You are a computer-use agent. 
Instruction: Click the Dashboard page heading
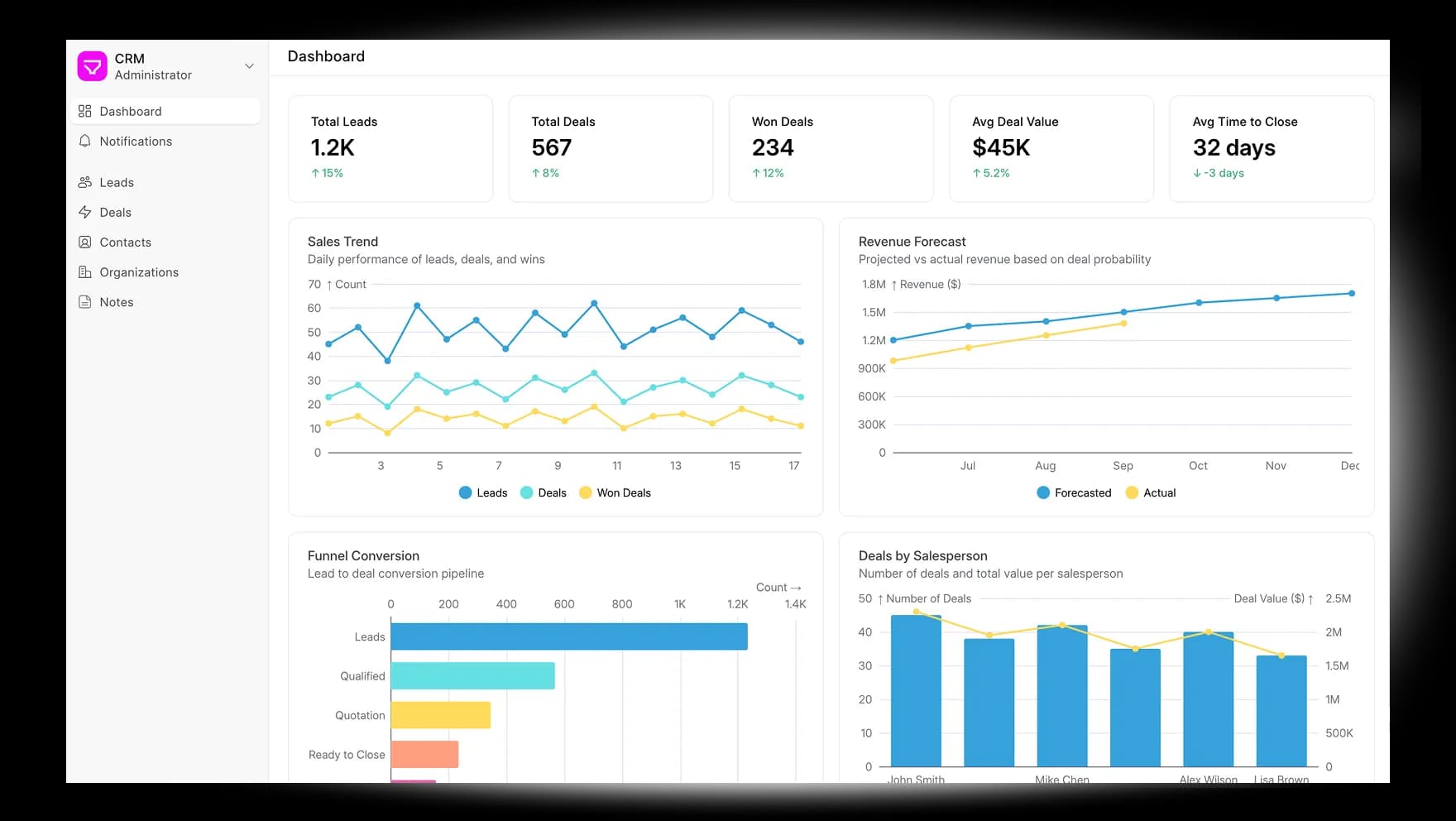pyautogui.click(x=326, y=56)
